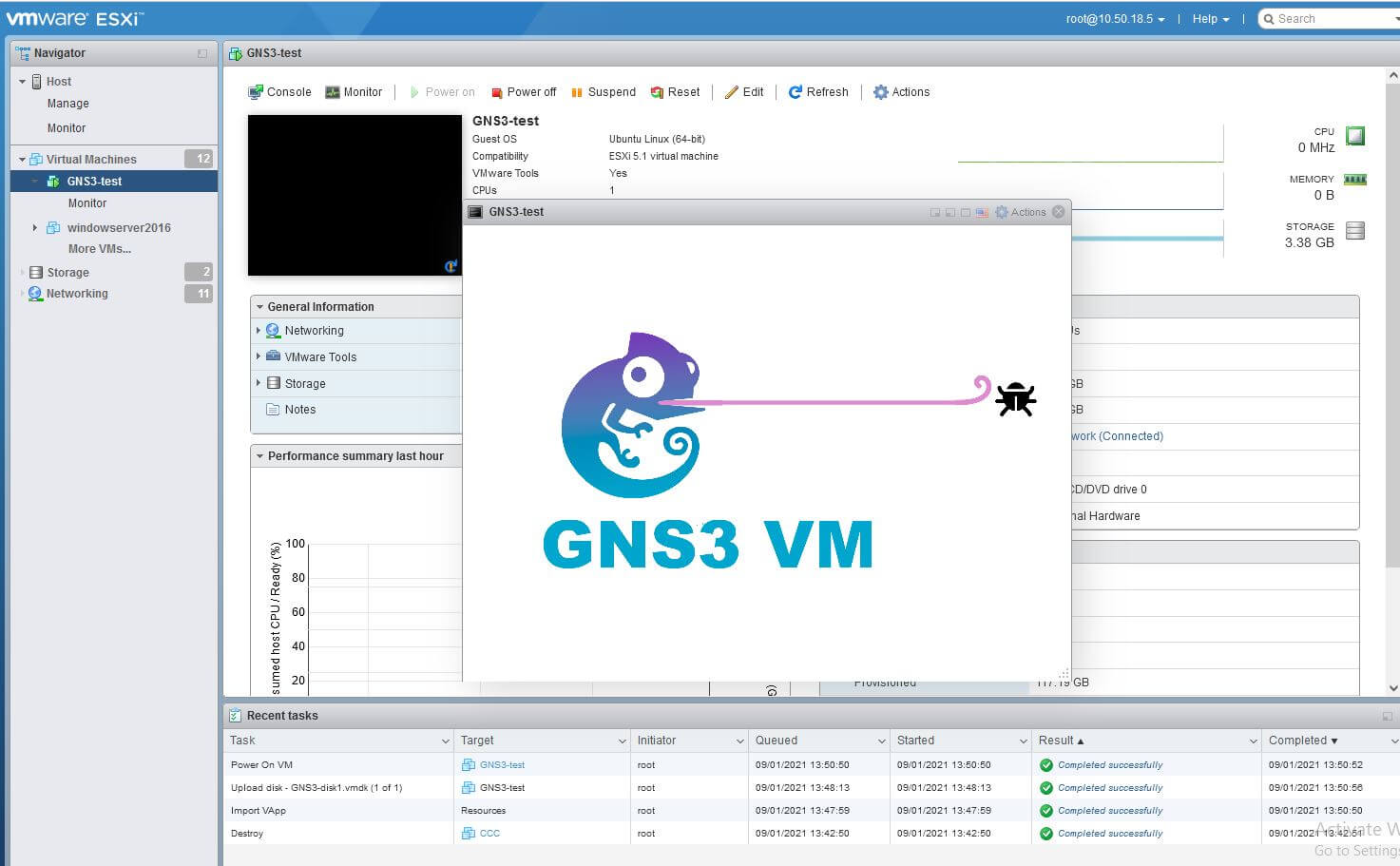Expand windowserver2016 in the Navigator tree
1400x866 pixels.
36,227
